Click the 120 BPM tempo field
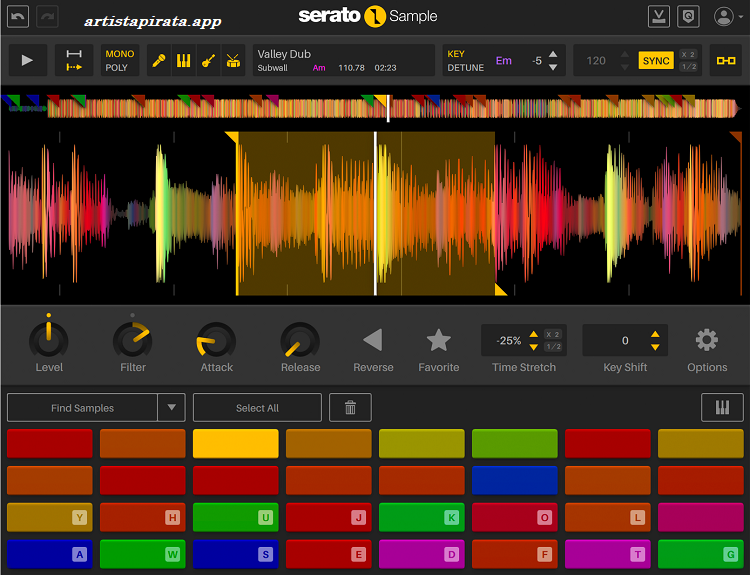 596,61
